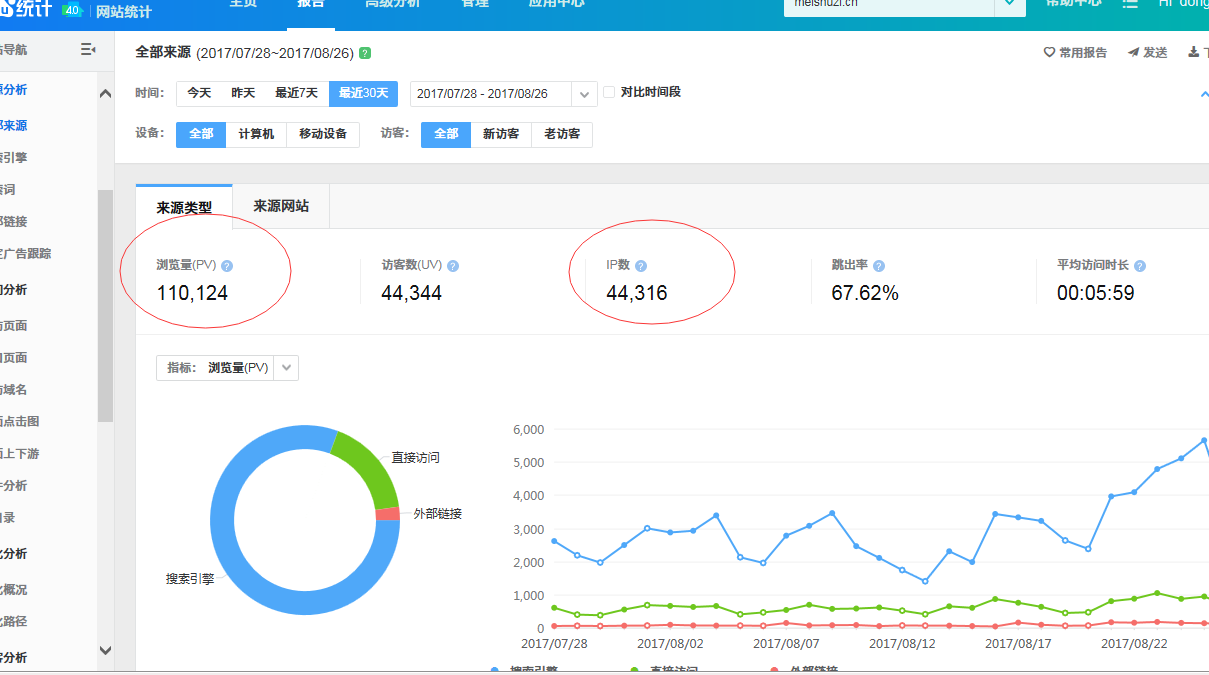
Task: Switch to the 来源网站 tab
Action: 281,206
